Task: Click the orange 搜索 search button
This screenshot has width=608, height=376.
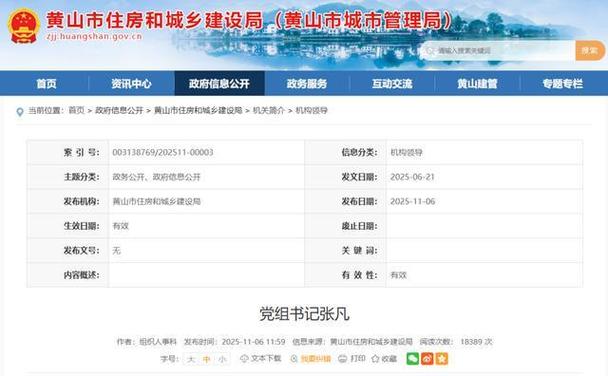Action: tap(590, 50)
